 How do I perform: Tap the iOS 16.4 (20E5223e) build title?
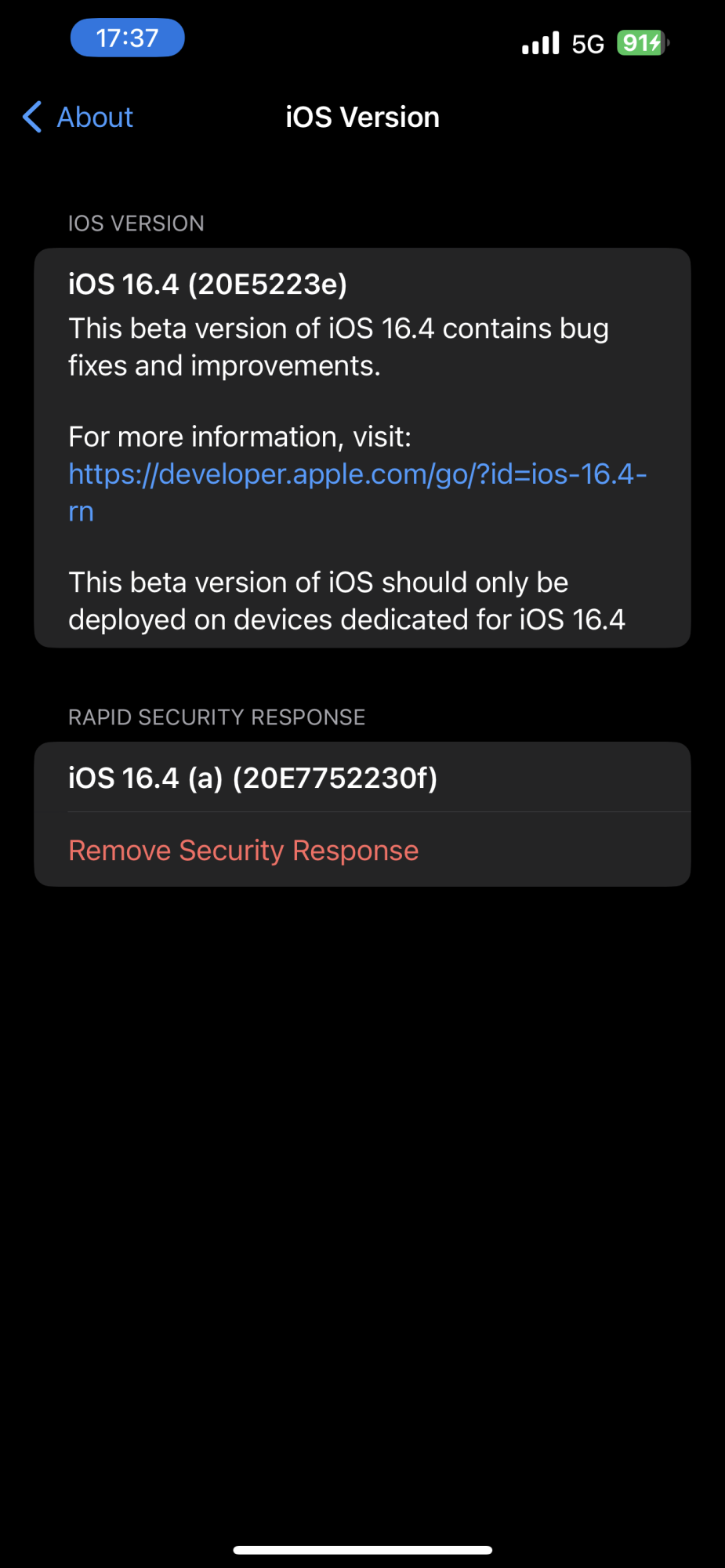pyautogui.click(x=208, y=284)
